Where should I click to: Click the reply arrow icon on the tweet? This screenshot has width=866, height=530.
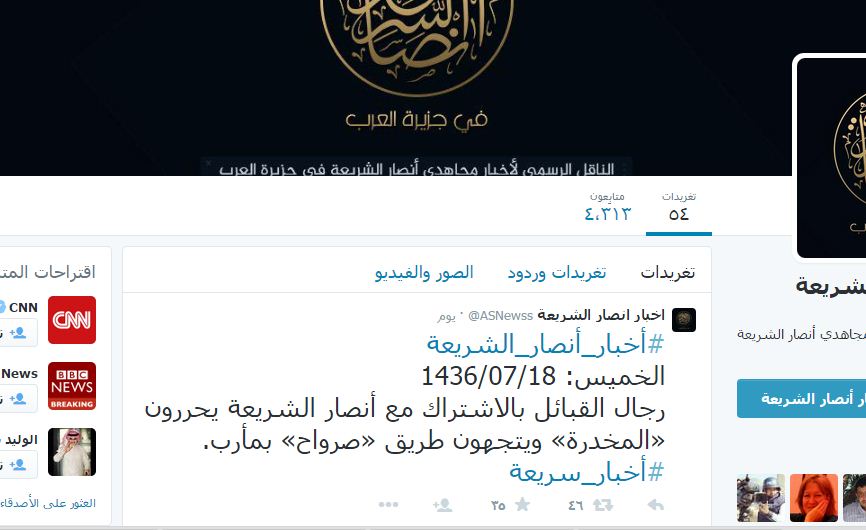[x=655, y=505]
